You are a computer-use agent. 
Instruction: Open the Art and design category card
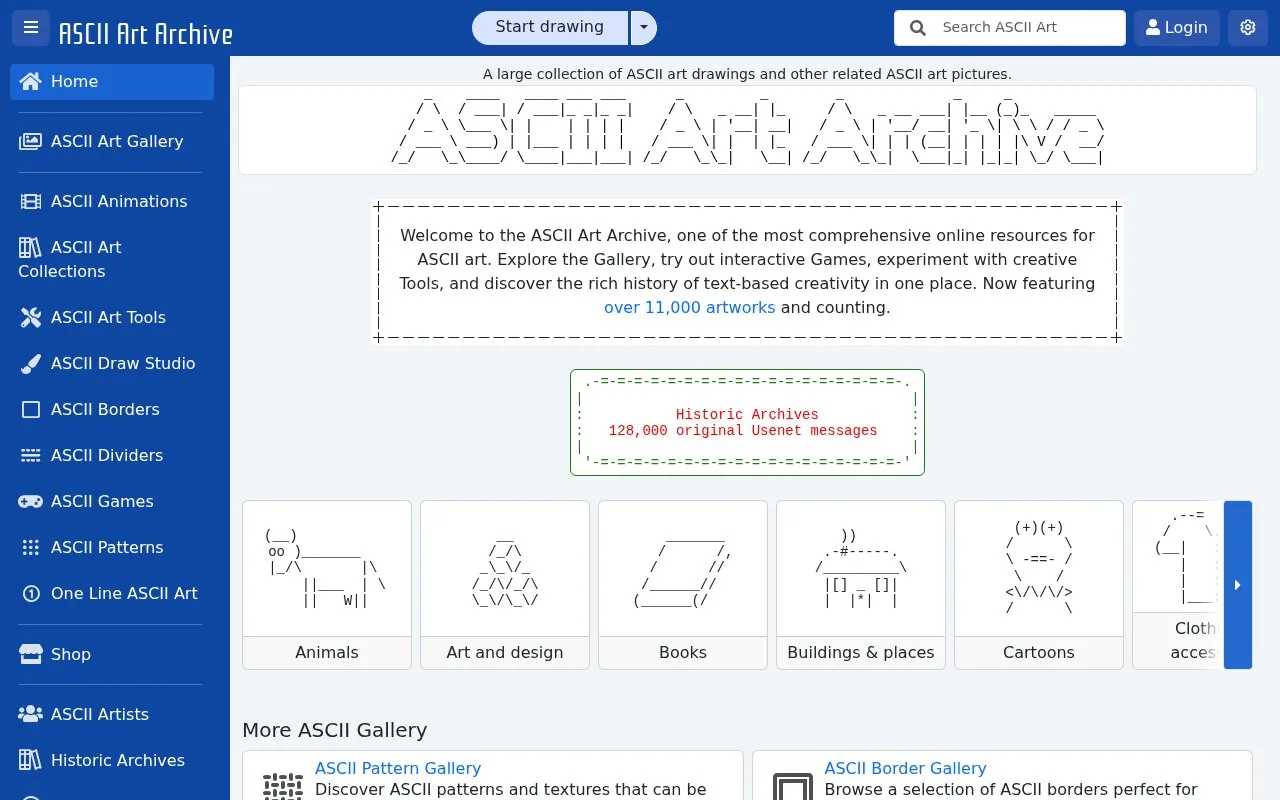(x=505, y=585)
